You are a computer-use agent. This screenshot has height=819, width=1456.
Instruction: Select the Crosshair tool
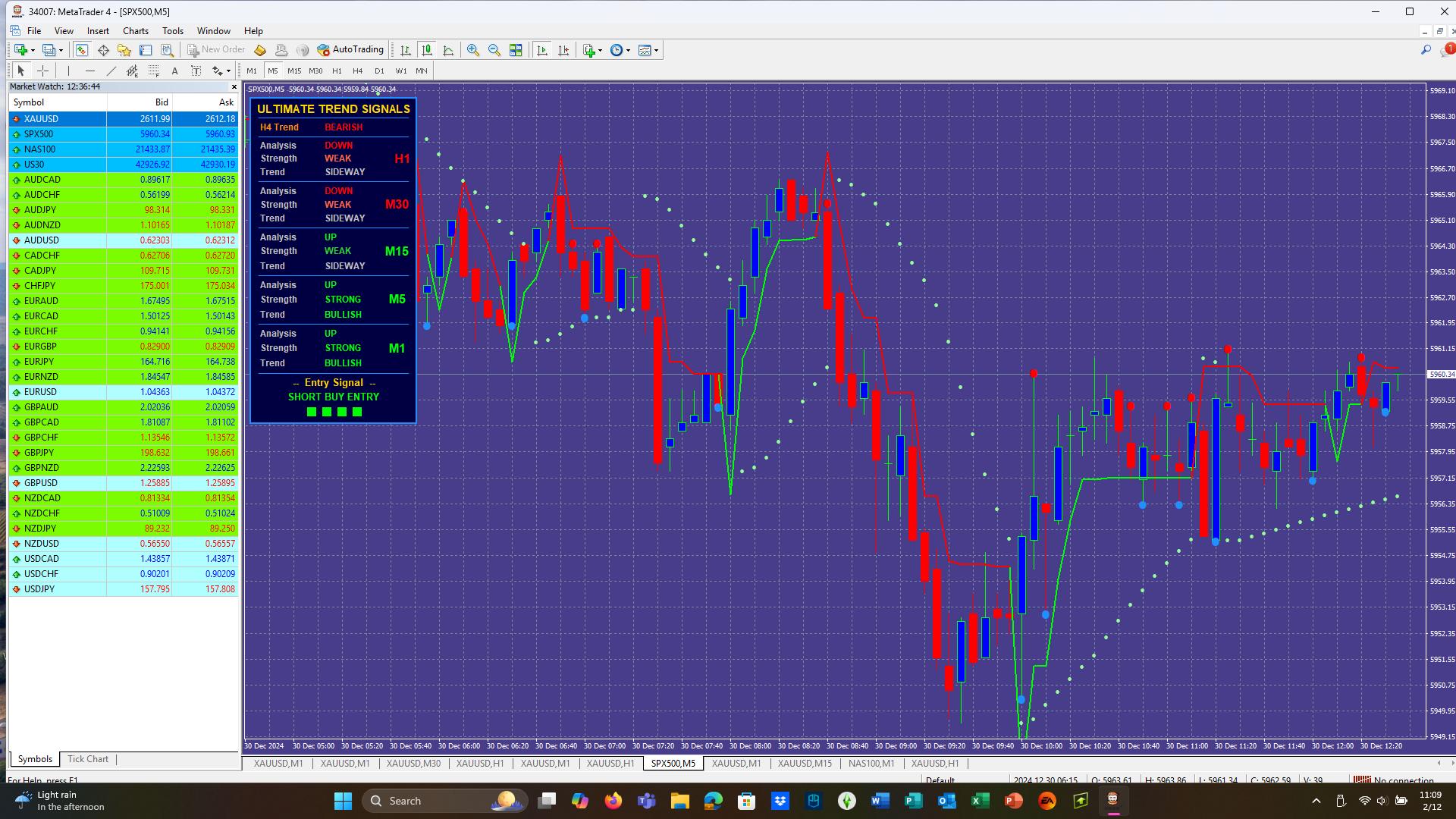(x=43, y=71)
